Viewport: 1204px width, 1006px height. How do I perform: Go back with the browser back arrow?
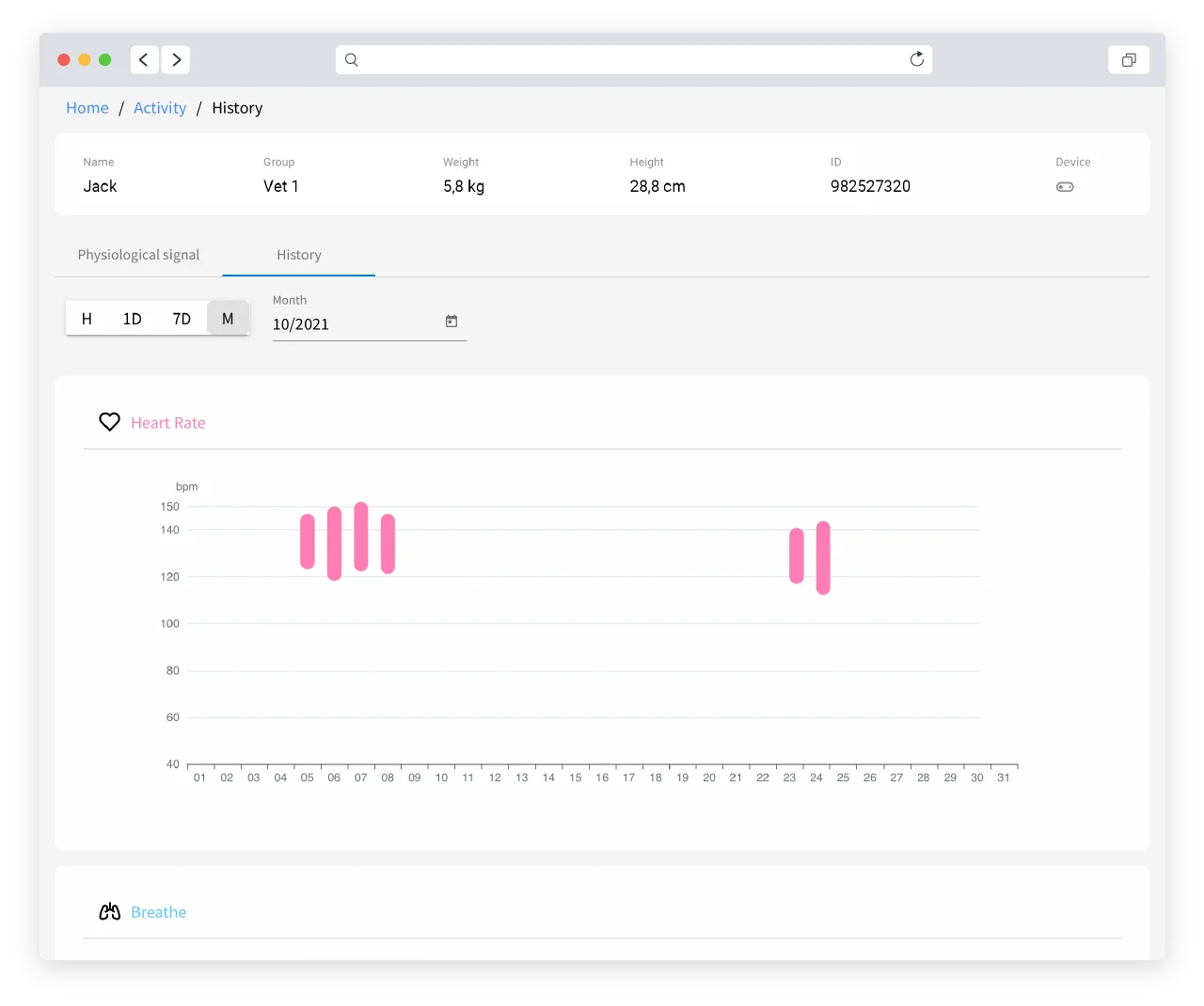pos(144,59)
